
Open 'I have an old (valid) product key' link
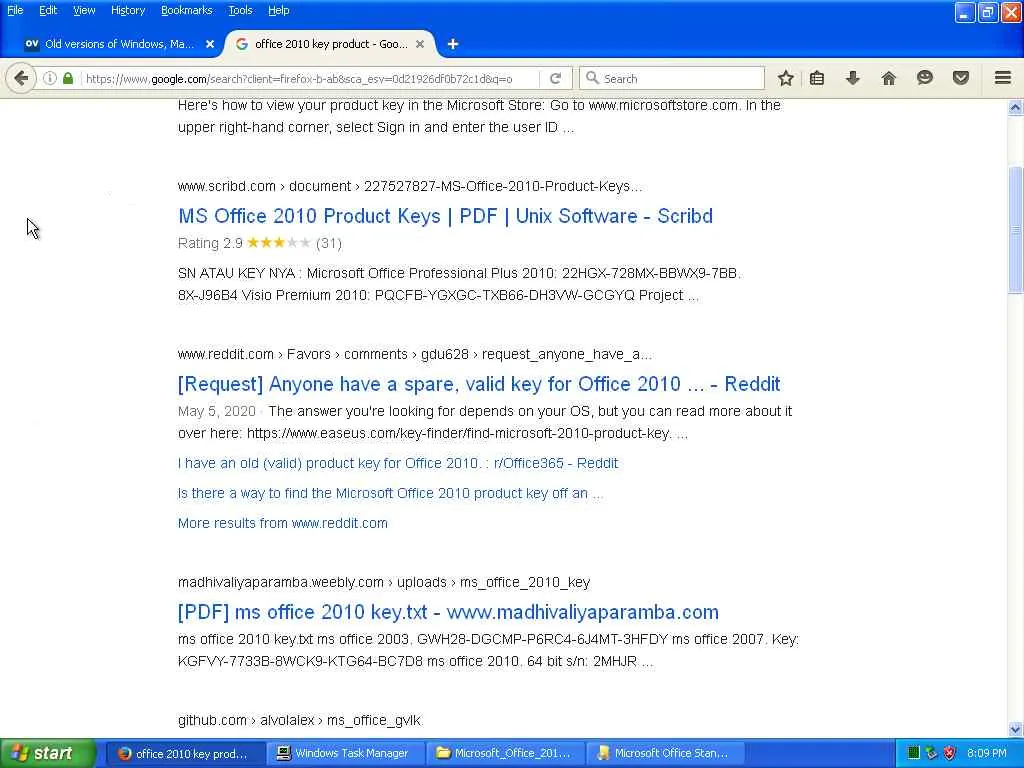tap(398, 463)
